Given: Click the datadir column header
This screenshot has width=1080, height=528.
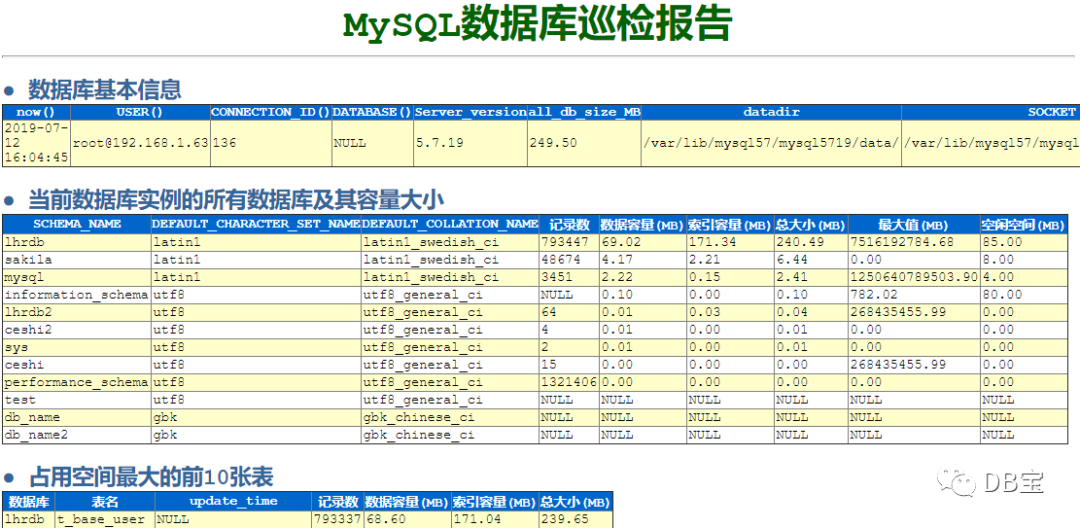Looking at the screenshot, I should [771, 112].
